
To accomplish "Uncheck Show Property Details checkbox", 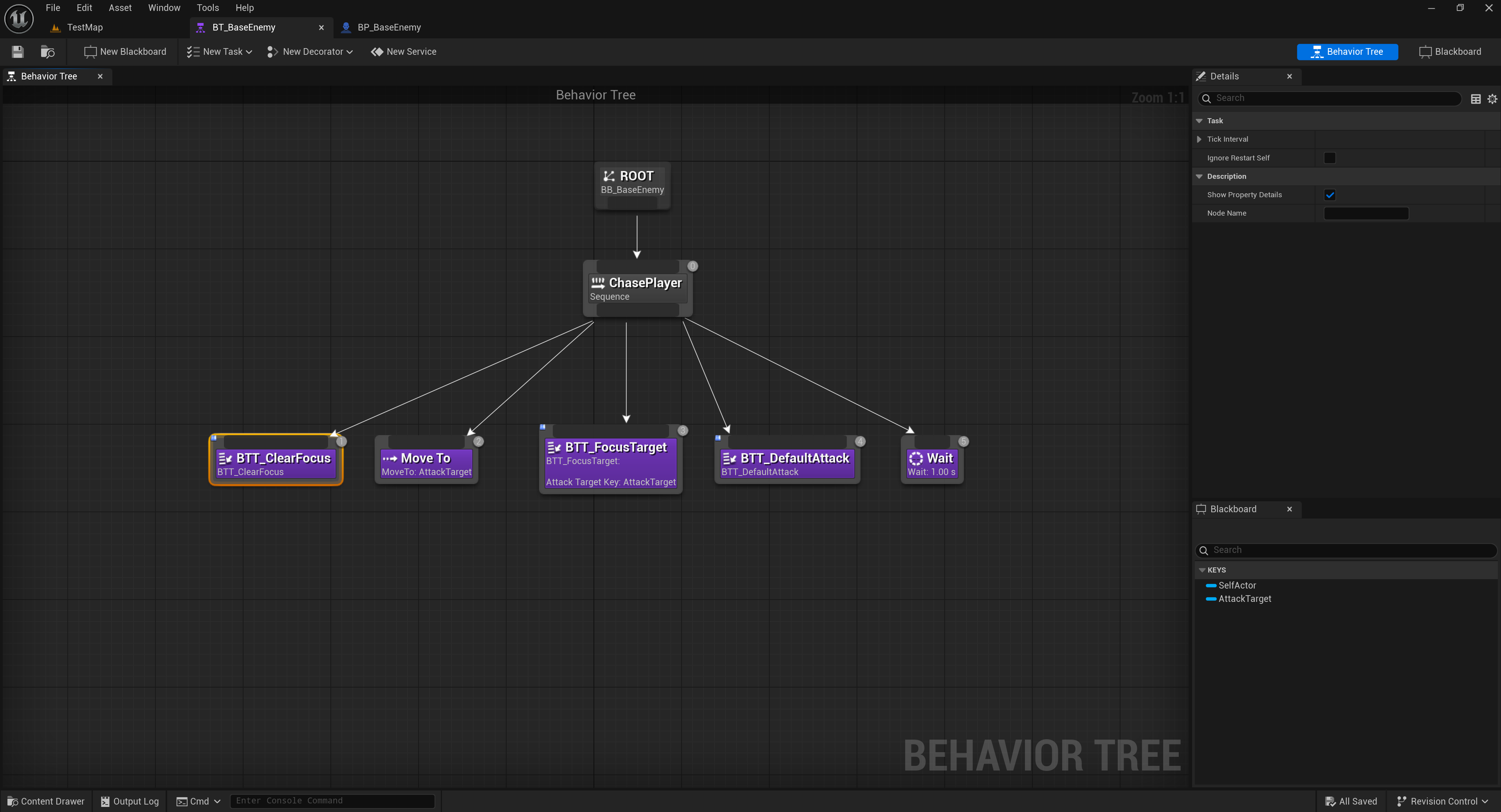I will pyautogui.click(x=1329, y=194).
